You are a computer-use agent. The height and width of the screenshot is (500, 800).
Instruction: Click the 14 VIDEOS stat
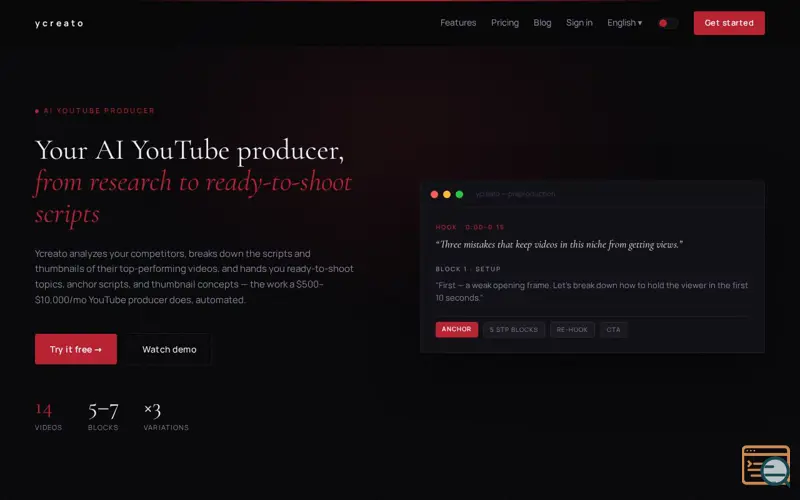point(48,417)
